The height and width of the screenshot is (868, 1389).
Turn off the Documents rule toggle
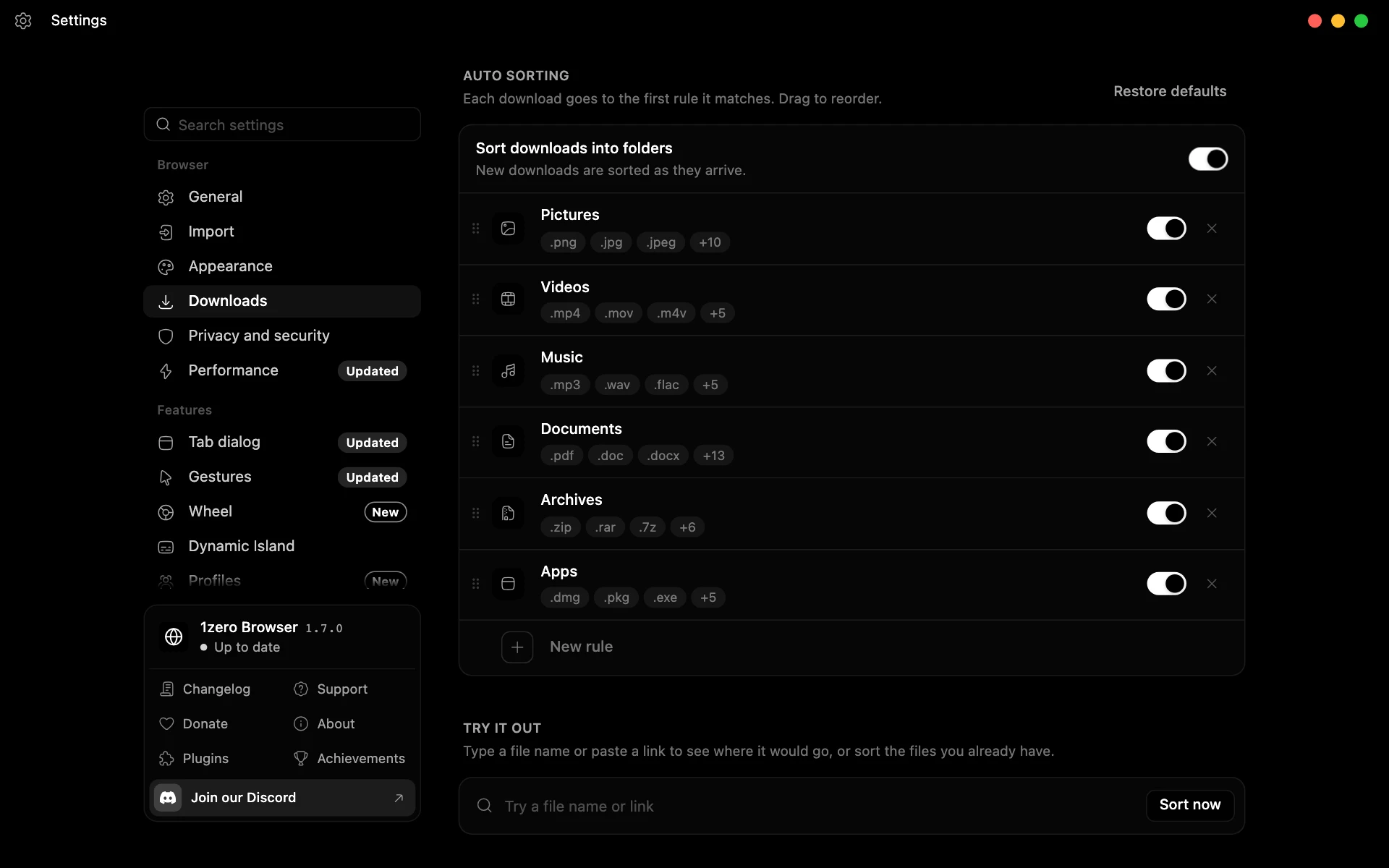coord(1166,441)
